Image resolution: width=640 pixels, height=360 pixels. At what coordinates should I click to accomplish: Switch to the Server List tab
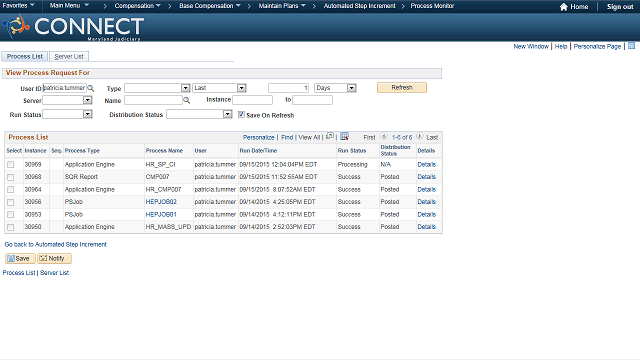pyautogui.click(x=69, y=56)
